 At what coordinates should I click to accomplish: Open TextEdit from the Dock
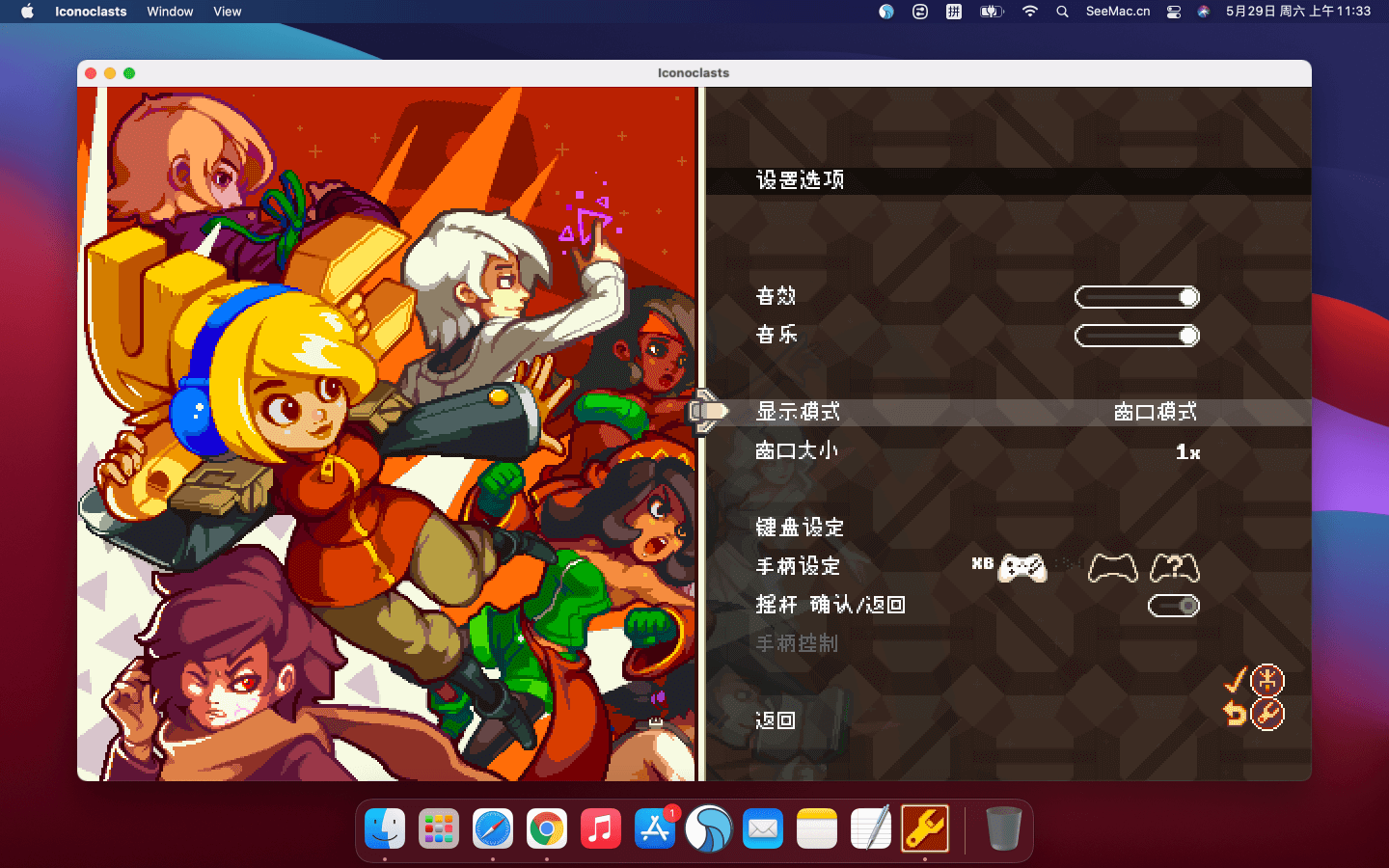click(871, 828)
